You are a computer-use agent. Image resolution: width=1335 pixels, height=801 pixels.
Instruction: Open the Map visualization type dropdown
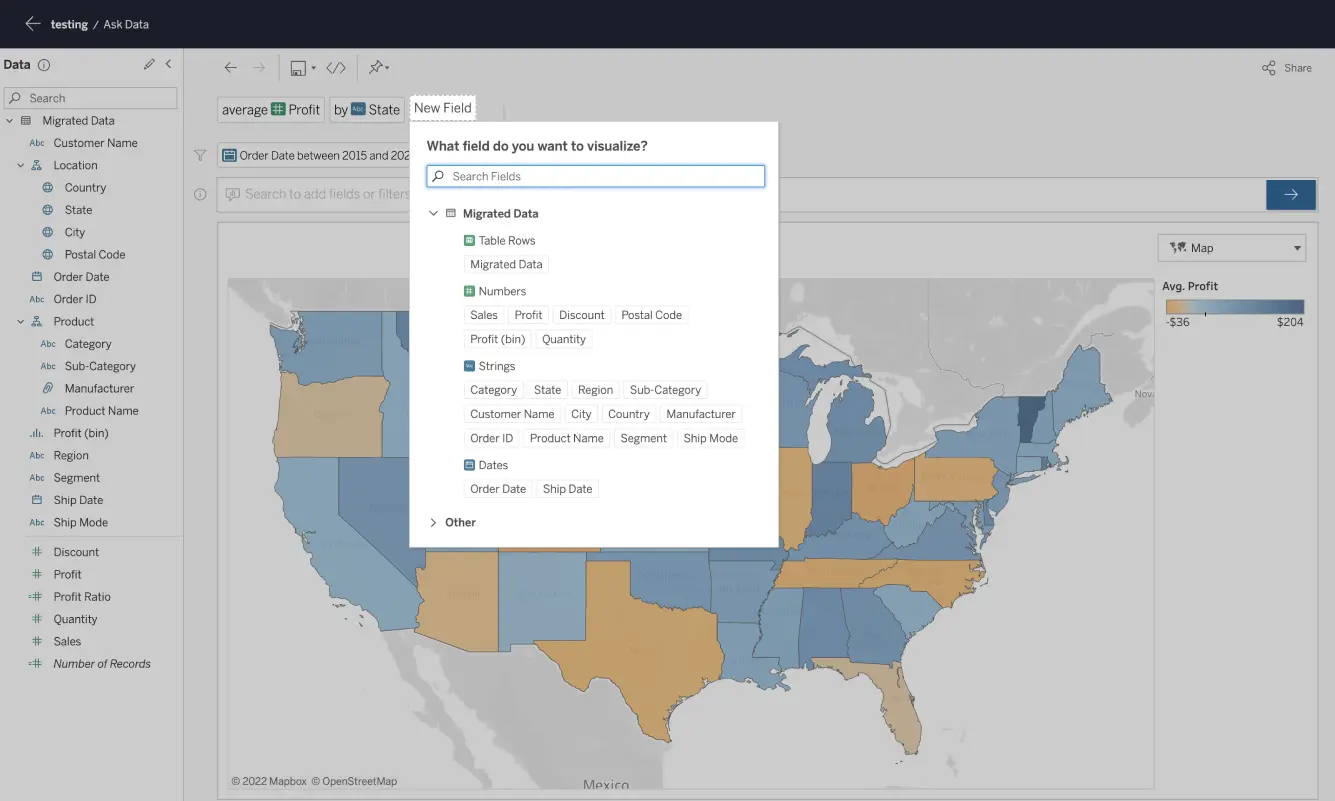[x=1231, y=247]
